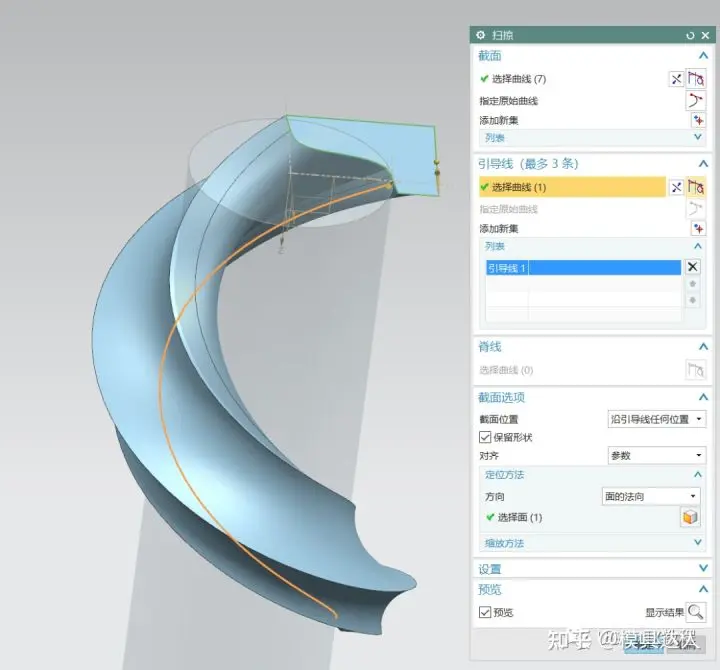Click 添加新集 icon under 引导线
This screenshot has width=720, height=670.
pos(698,228)
